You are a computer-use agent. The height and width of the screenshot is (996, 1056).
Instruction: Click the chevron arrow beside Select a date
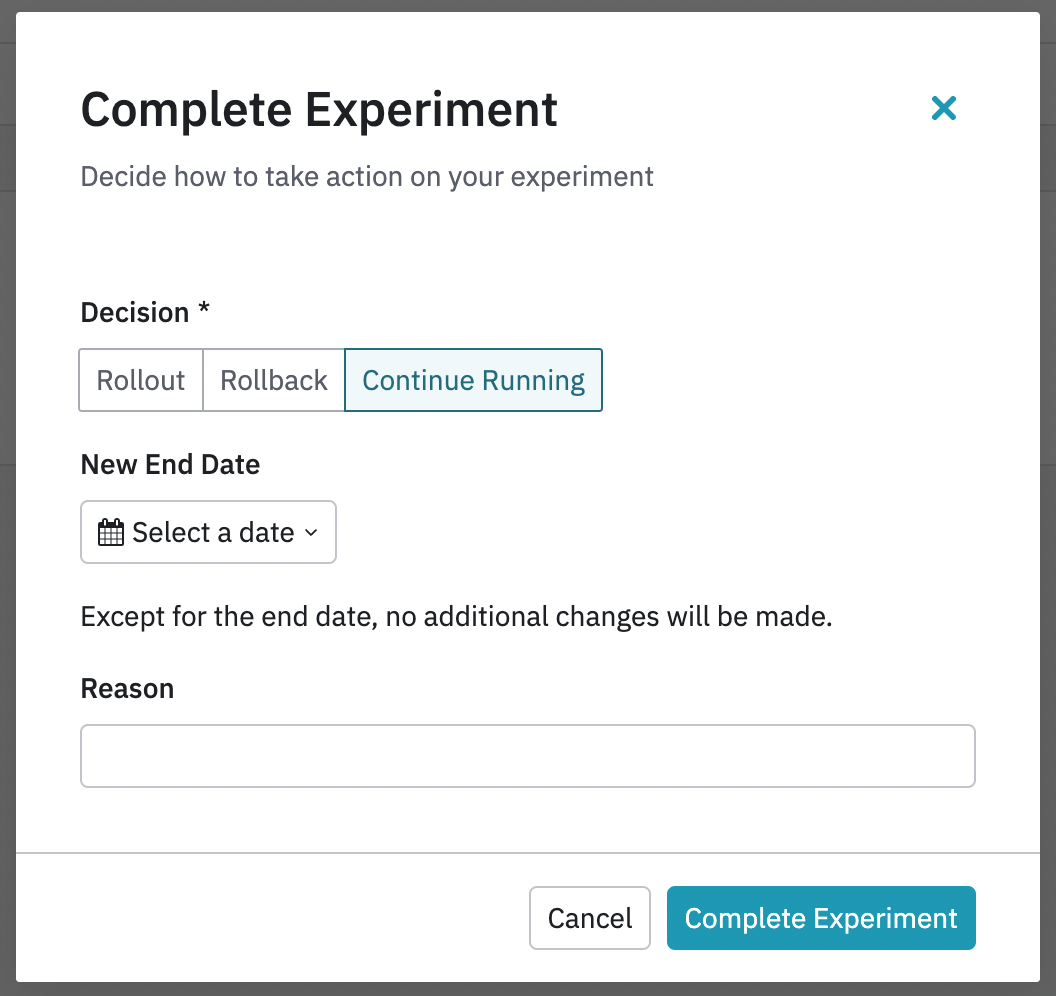coord(311,533)
